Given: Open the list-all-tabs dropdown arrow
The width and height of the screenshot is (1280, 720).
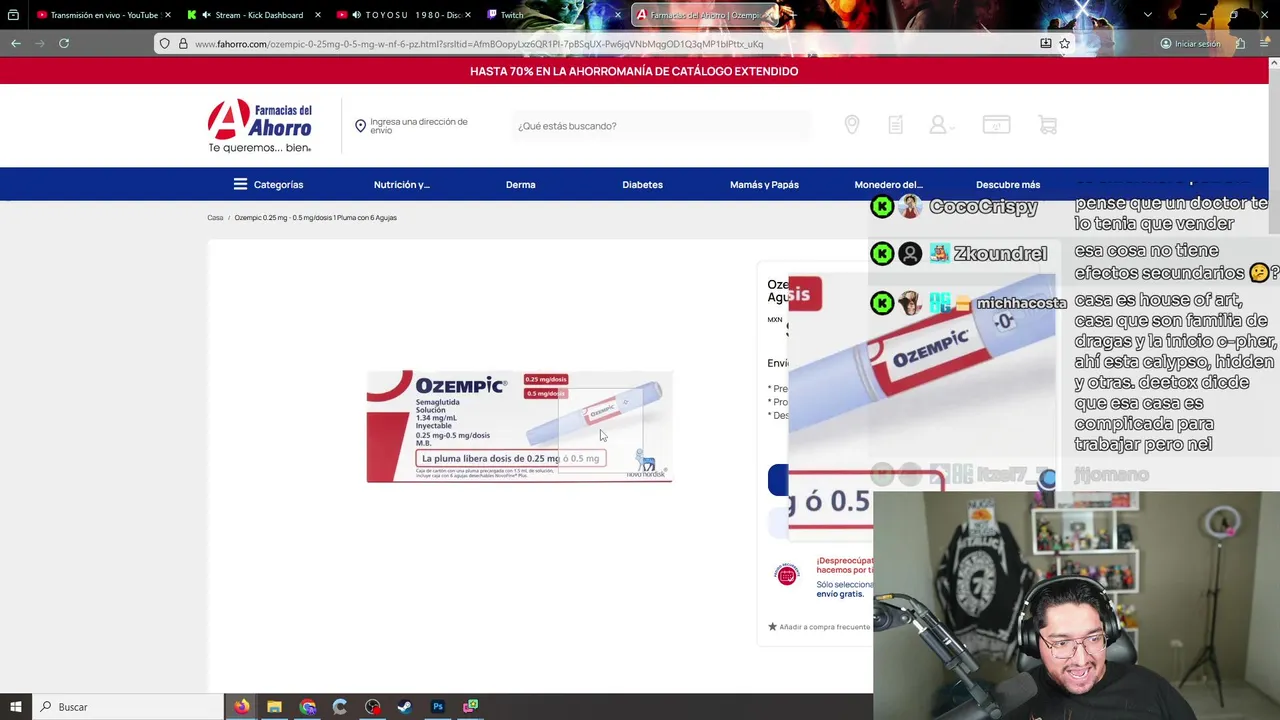Looking at the screenshot, I should coord(1147,15).
